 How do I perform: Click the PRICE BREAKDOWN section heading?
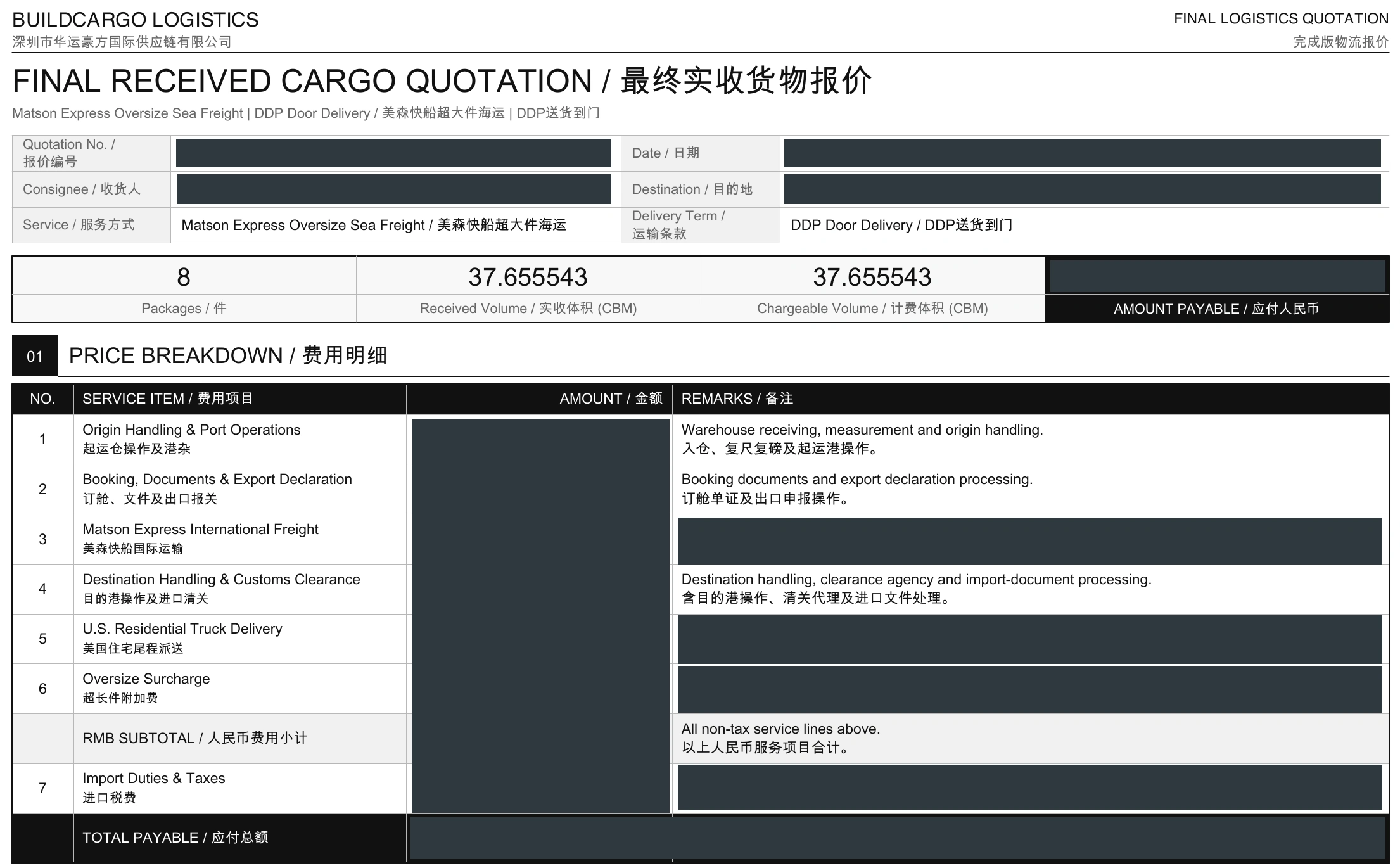point(228,355)
